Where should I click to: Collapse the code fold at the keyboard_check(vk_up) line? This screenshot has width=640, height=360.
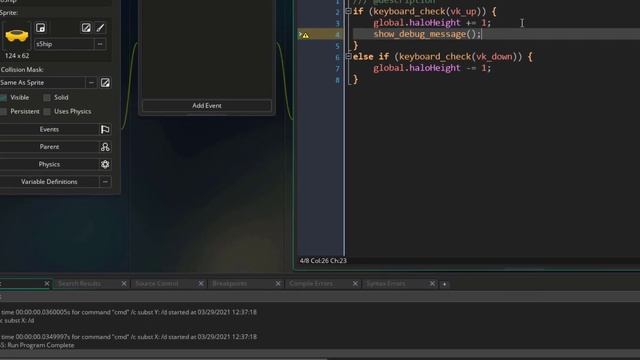coord(349,11)
